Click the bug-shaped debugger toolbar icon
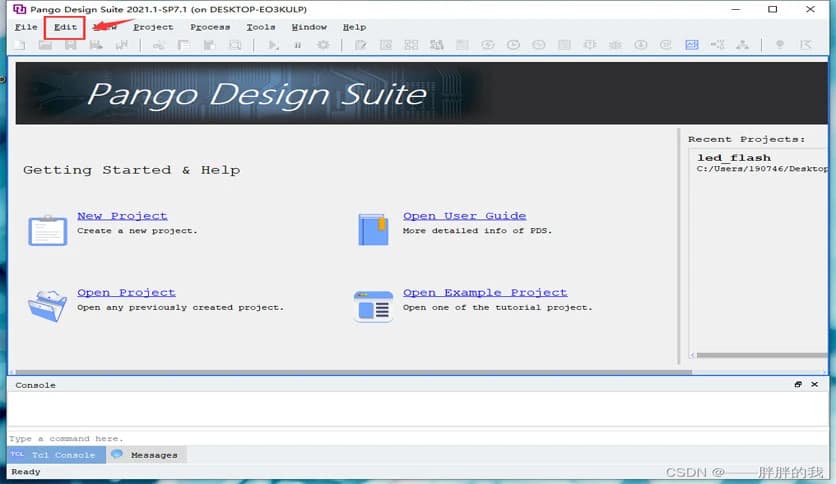 coord(615,45)
